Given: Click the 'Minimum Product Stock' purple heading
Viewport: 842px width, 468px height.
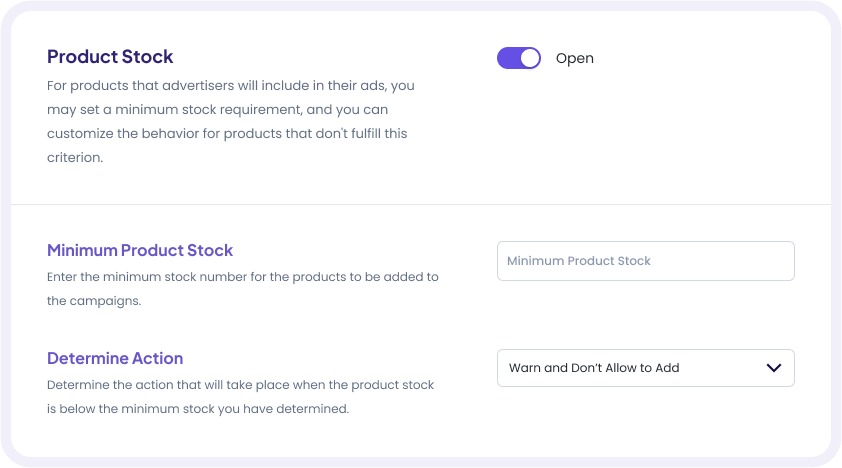Looking at the screenshot, I should (x=140, y=250).
